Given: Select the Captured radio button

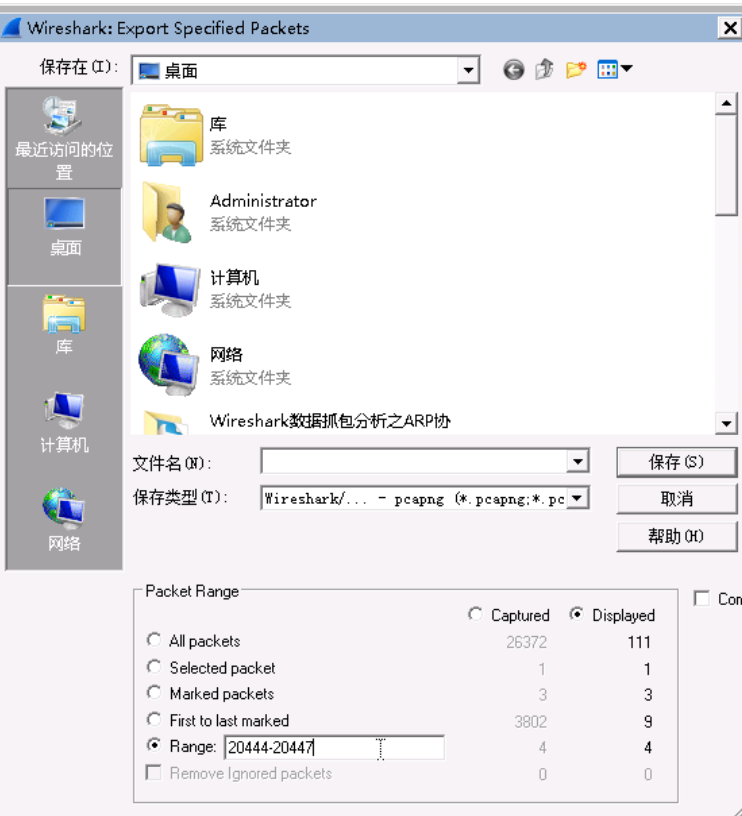Looking at the screenshot, I should [475, 614].
